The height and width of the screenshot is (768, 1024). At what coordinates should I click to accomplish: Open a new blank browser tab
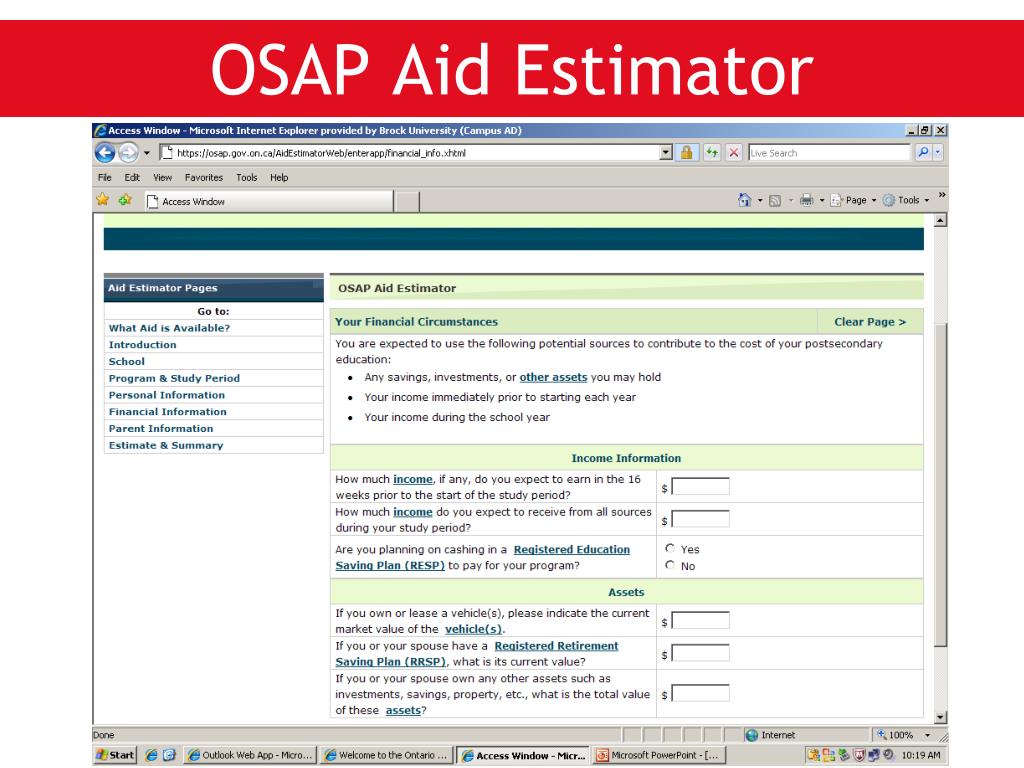(408, 202)
